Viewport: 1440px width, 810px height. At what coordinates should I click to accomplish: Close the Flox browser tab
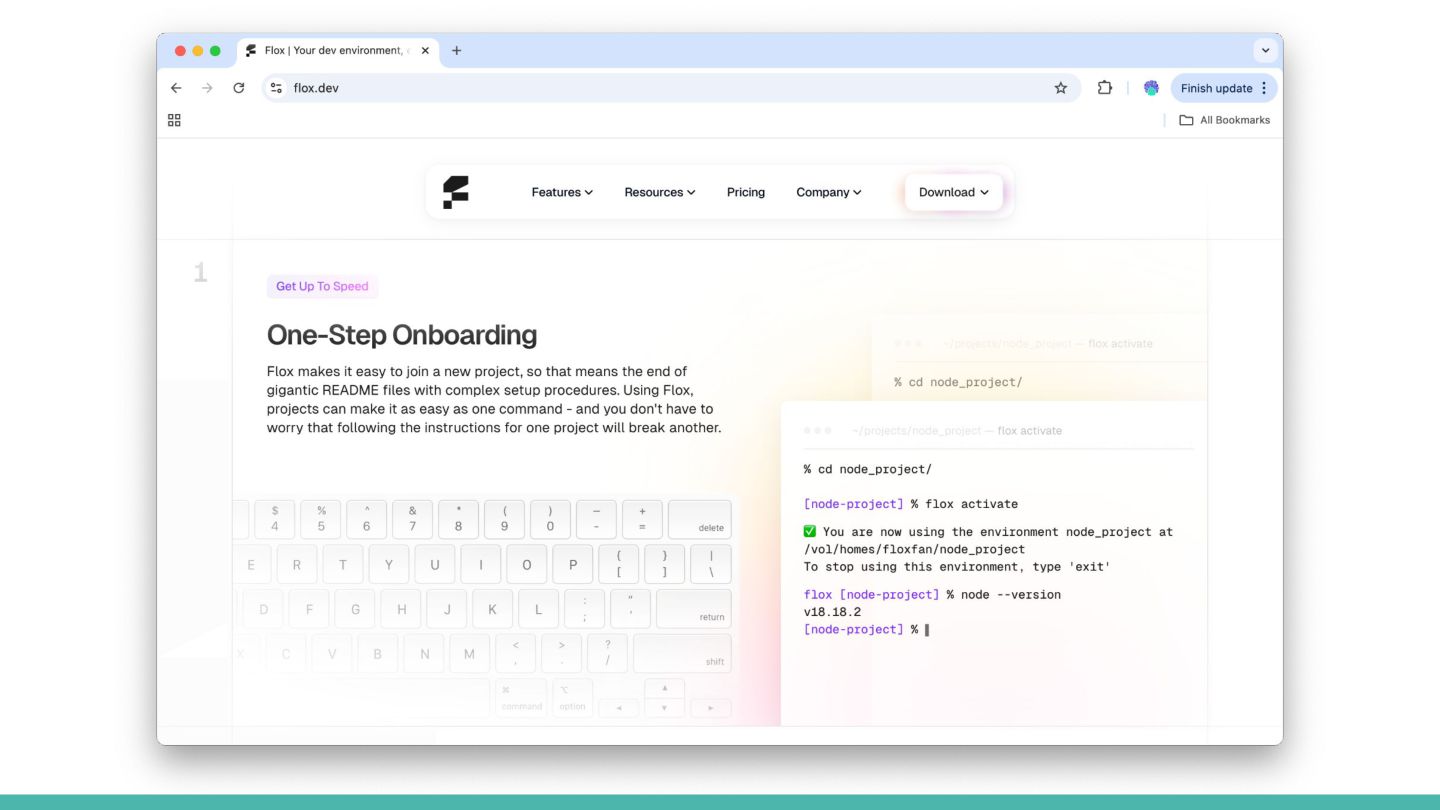[x=425, y=50]
